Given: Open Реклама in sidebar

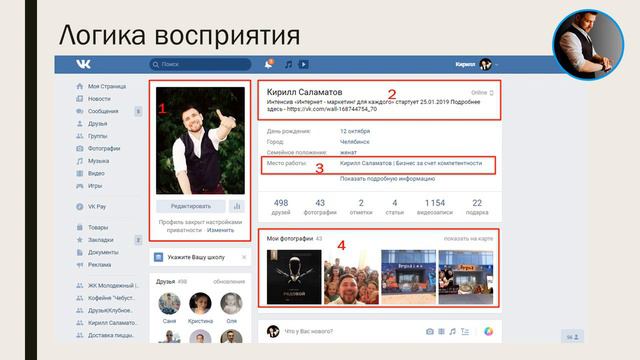Looking at the screenshot, I should click(93, 265).
